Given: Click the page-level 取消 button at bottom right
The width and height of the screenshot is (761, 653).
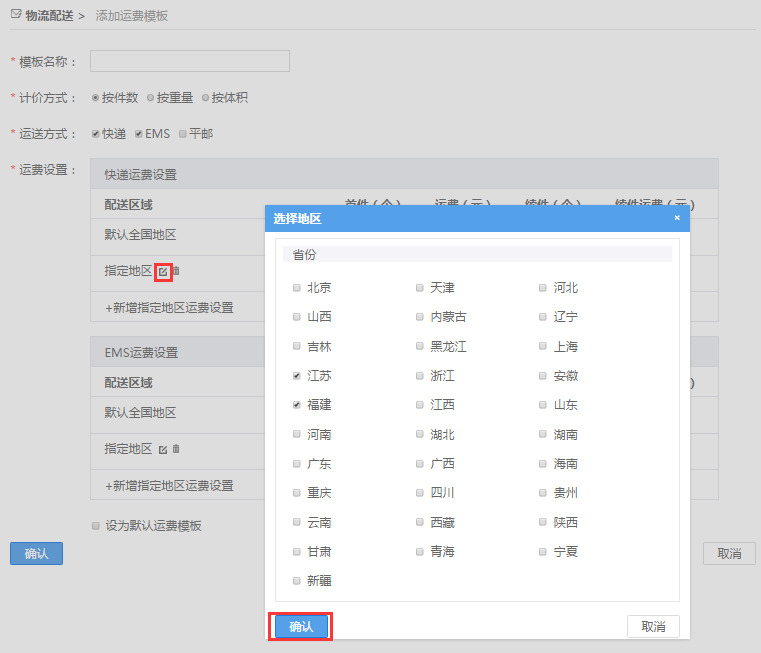Looking at the screenshot, I should click(x=729, y=554).
